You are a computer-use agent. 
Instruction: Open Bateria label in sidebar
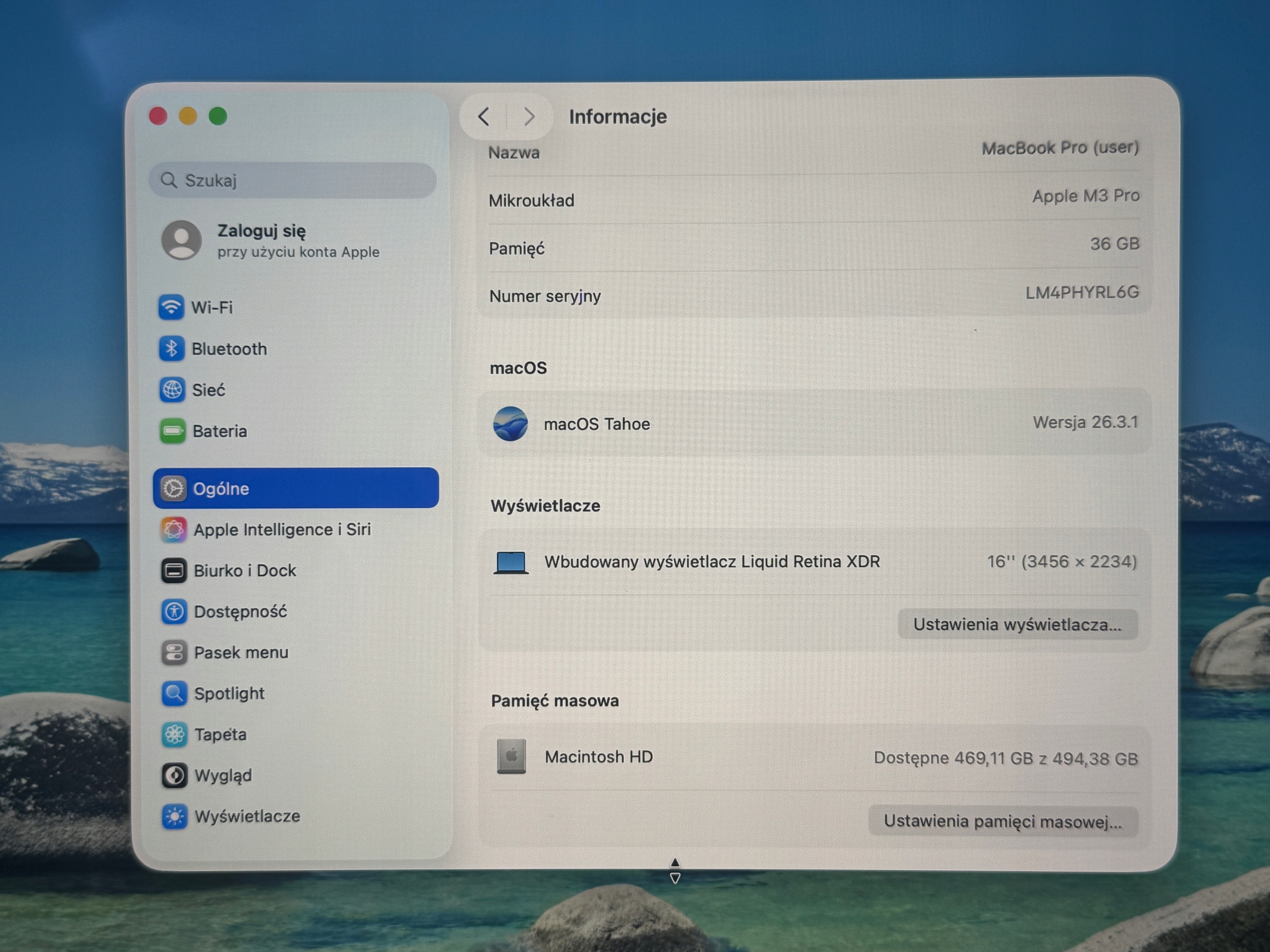[x=220, y=431]
